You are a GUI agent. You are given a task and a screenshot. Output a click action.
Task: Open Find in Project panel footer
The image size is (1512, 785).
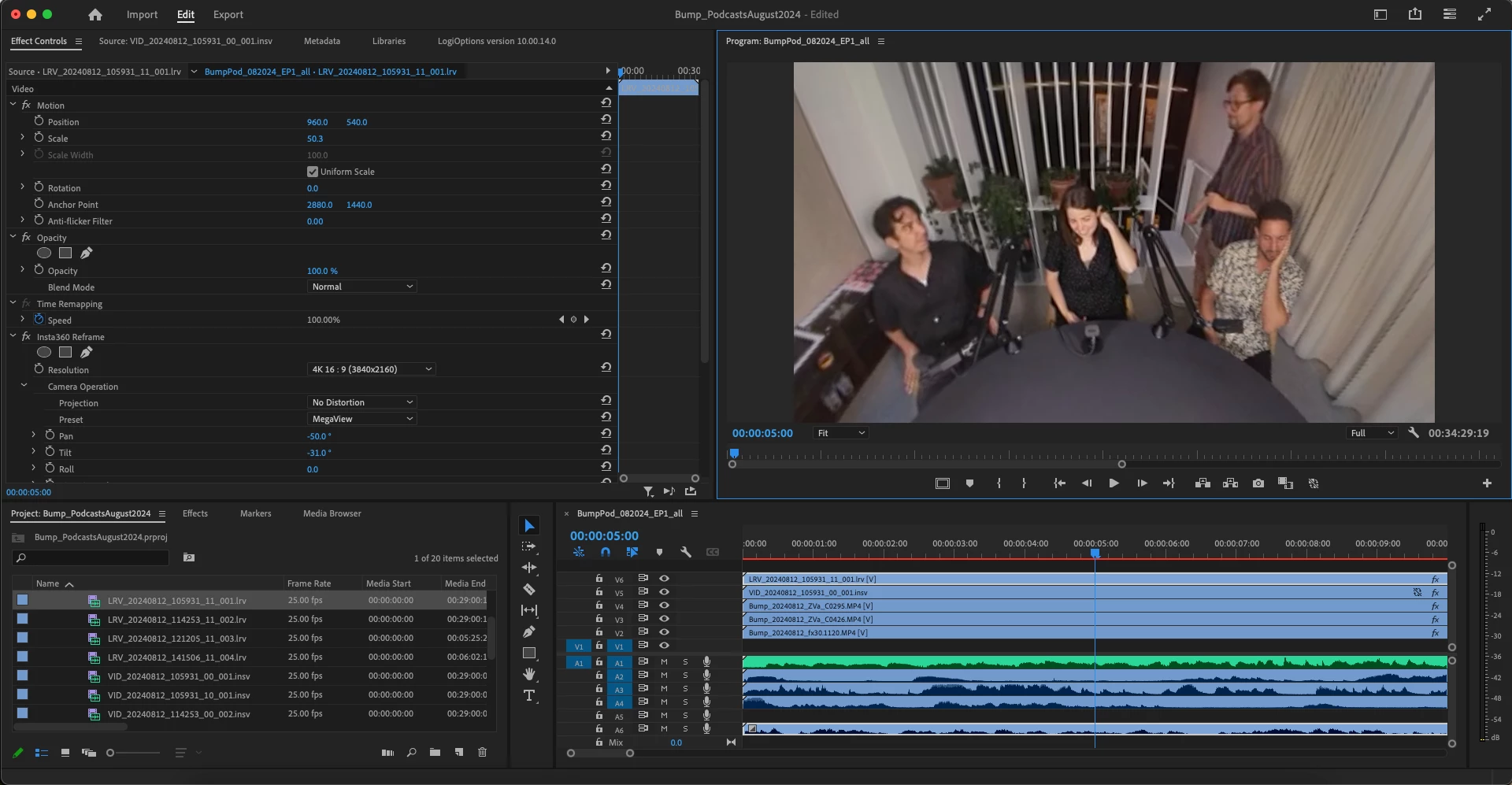(411, 753)
